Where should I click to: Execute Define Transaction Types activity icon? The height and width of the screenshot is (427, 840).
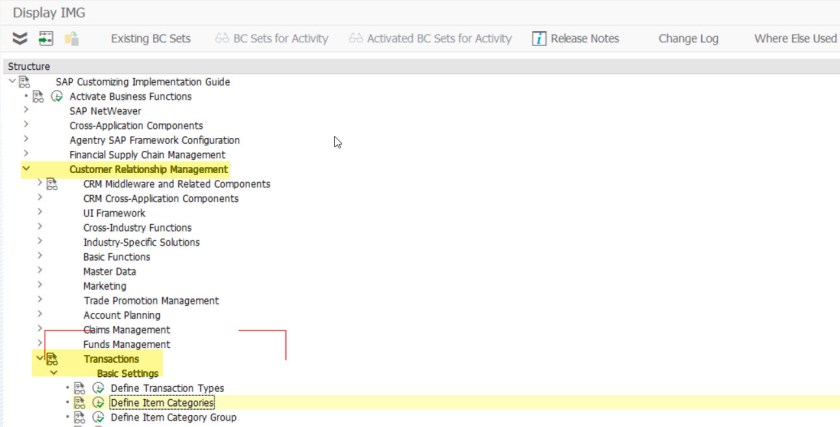[x=98, y=388]
